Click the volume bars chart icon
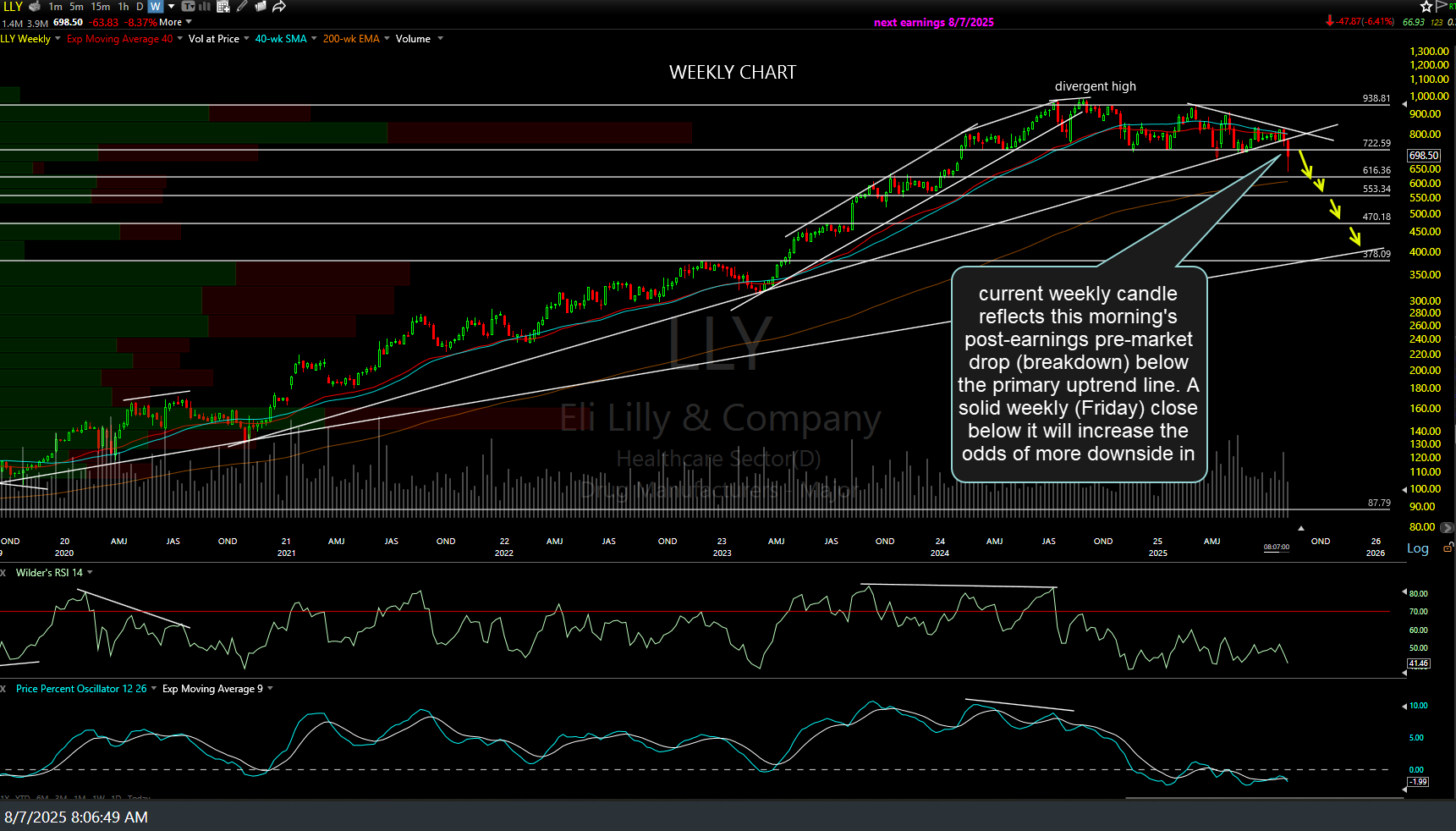 click(205, 7)
